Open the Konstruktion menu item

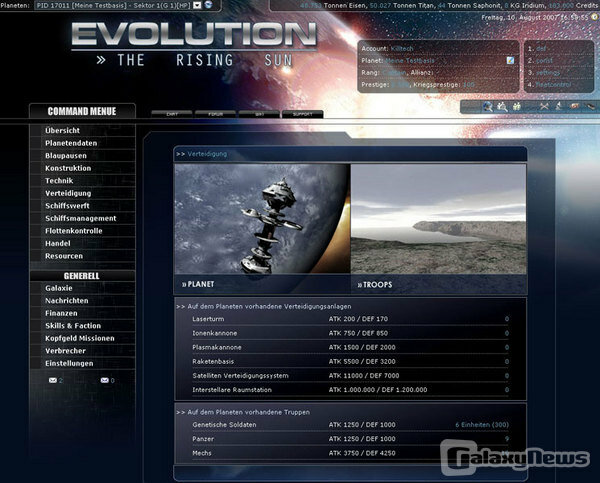tap(68, 168)
